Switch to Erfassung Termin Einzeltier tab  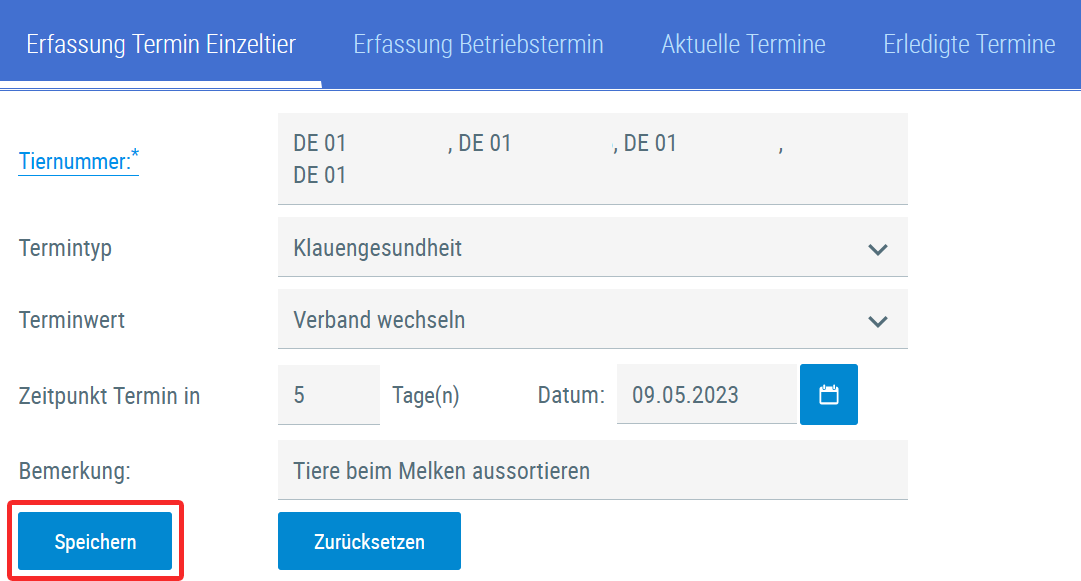(161, 44)
